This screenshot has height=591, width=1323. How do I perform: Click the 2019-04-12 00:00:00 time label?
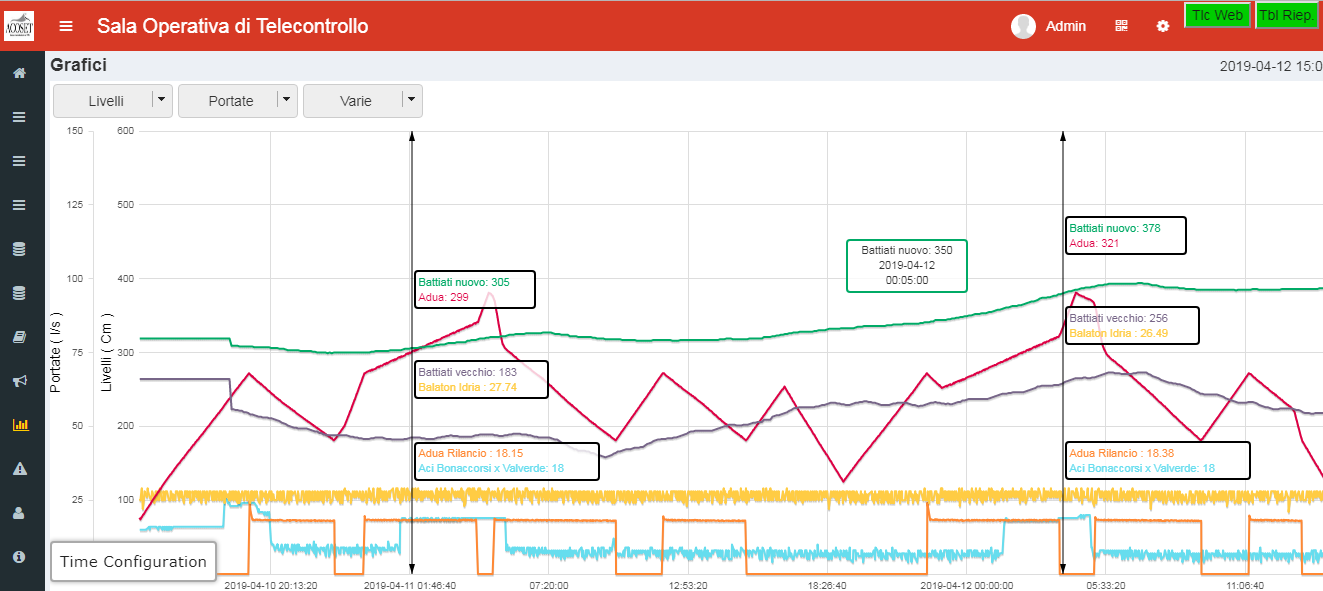coord(967,585)
